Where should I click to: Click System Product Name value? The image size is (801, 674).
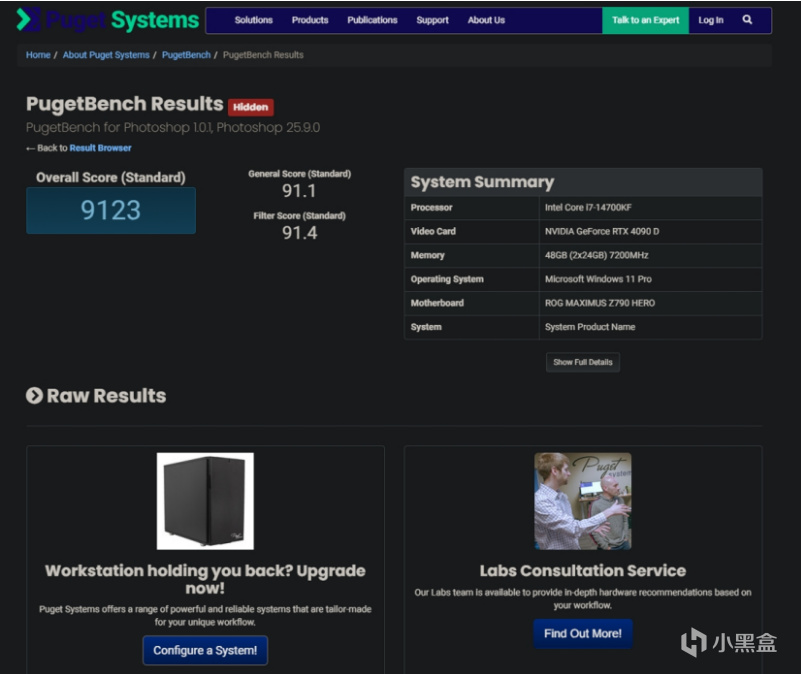tap(590, 327)
